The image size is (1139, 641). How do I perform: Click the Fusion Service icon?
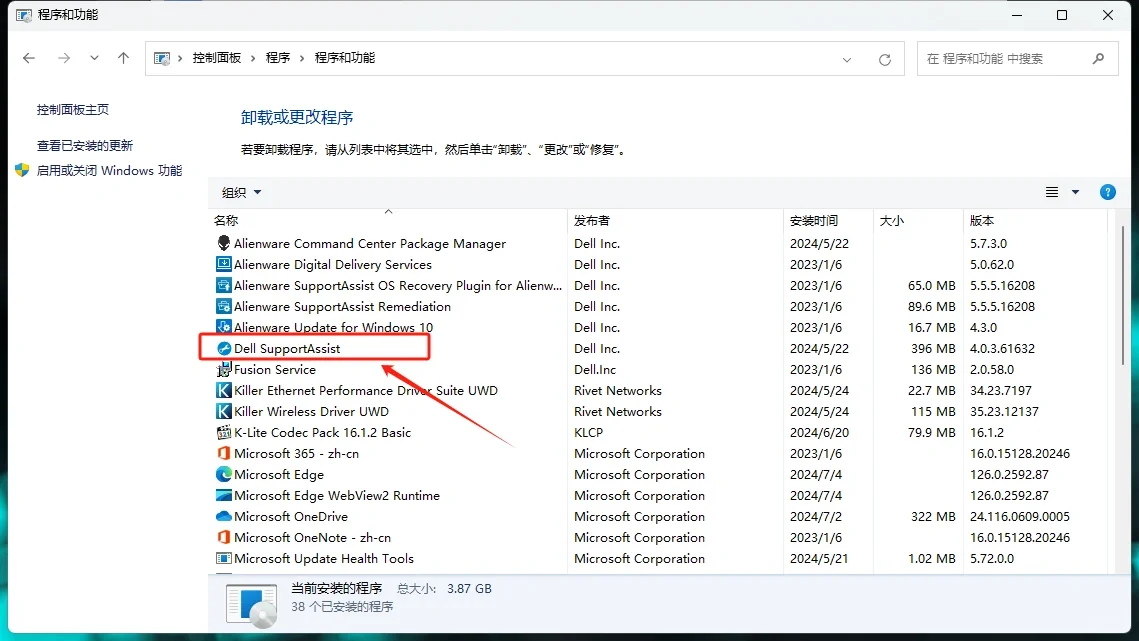pos(224,370)
